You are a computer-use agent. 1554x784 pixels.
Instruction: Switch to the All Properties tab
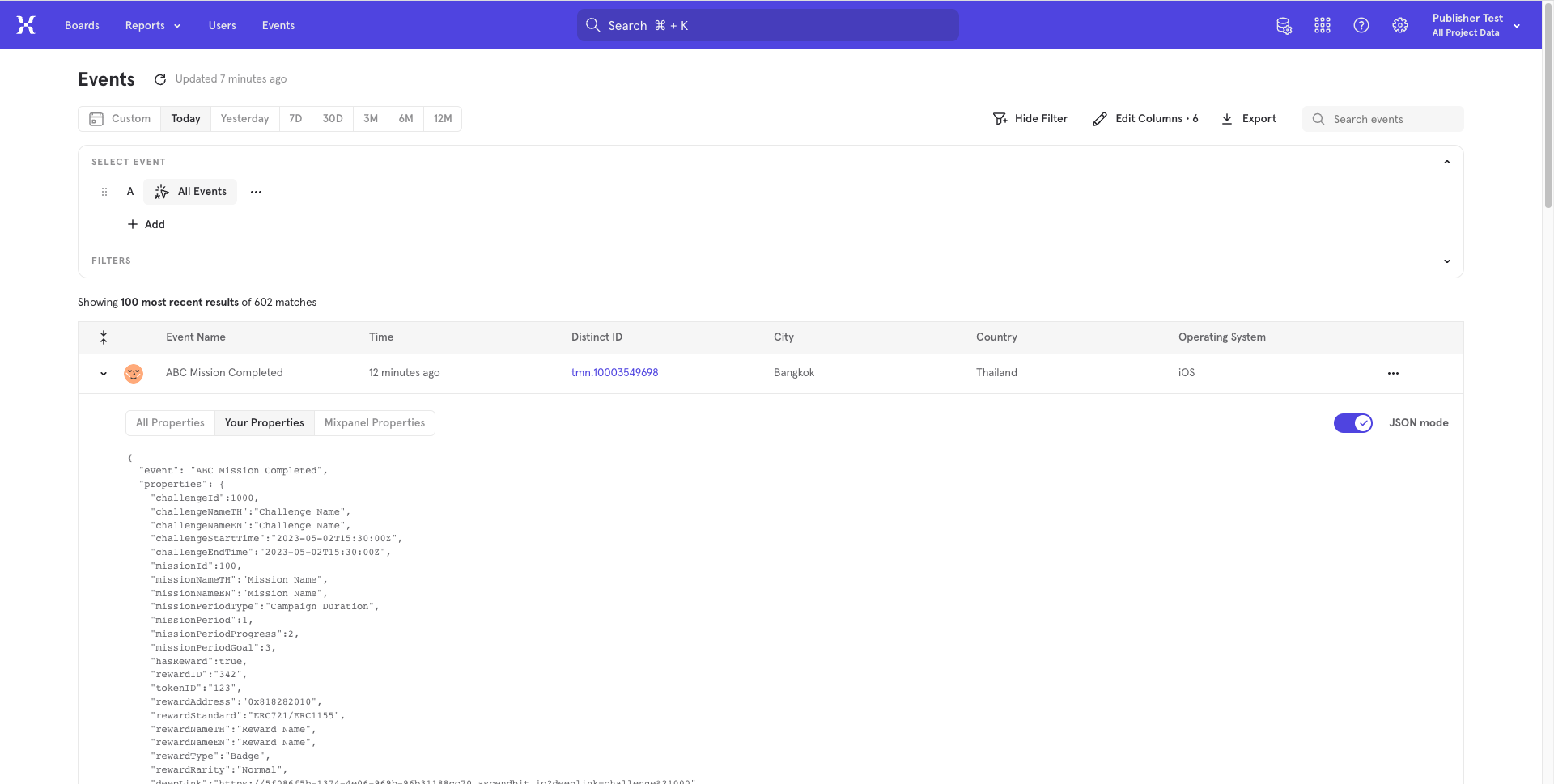pos(170,423)
